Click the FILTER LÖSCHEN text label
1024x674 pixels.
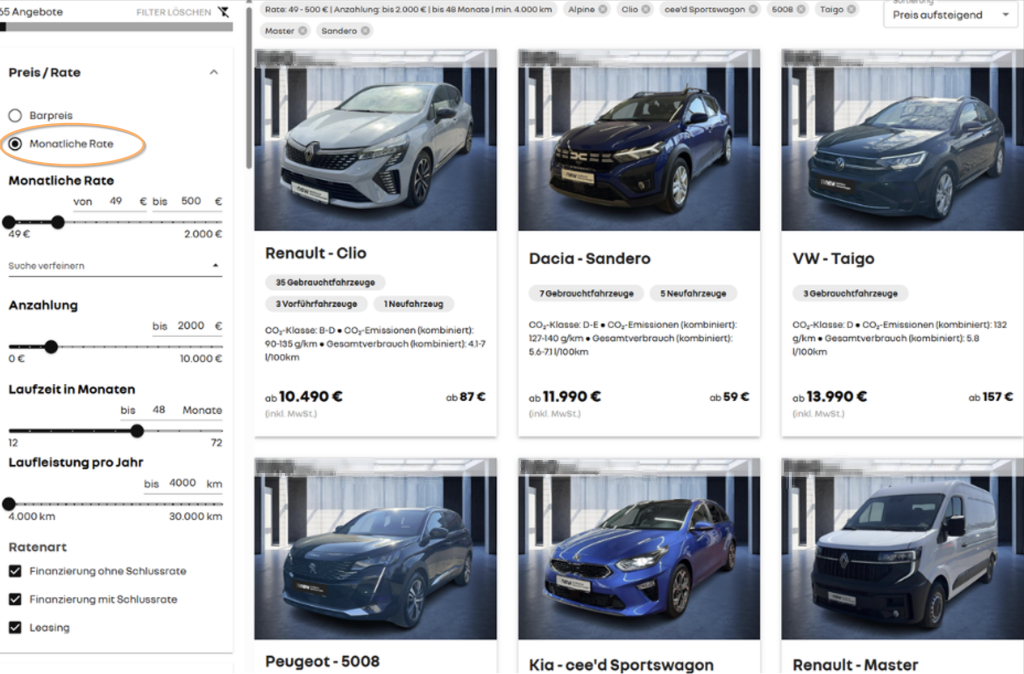coord(174,12)
